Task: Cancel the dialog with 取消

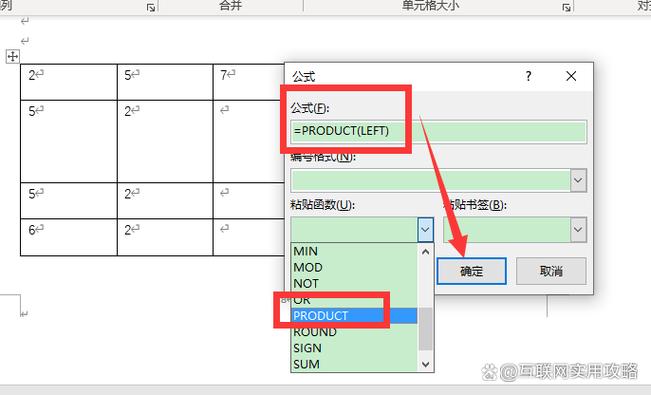Action: tap(551, 271)
